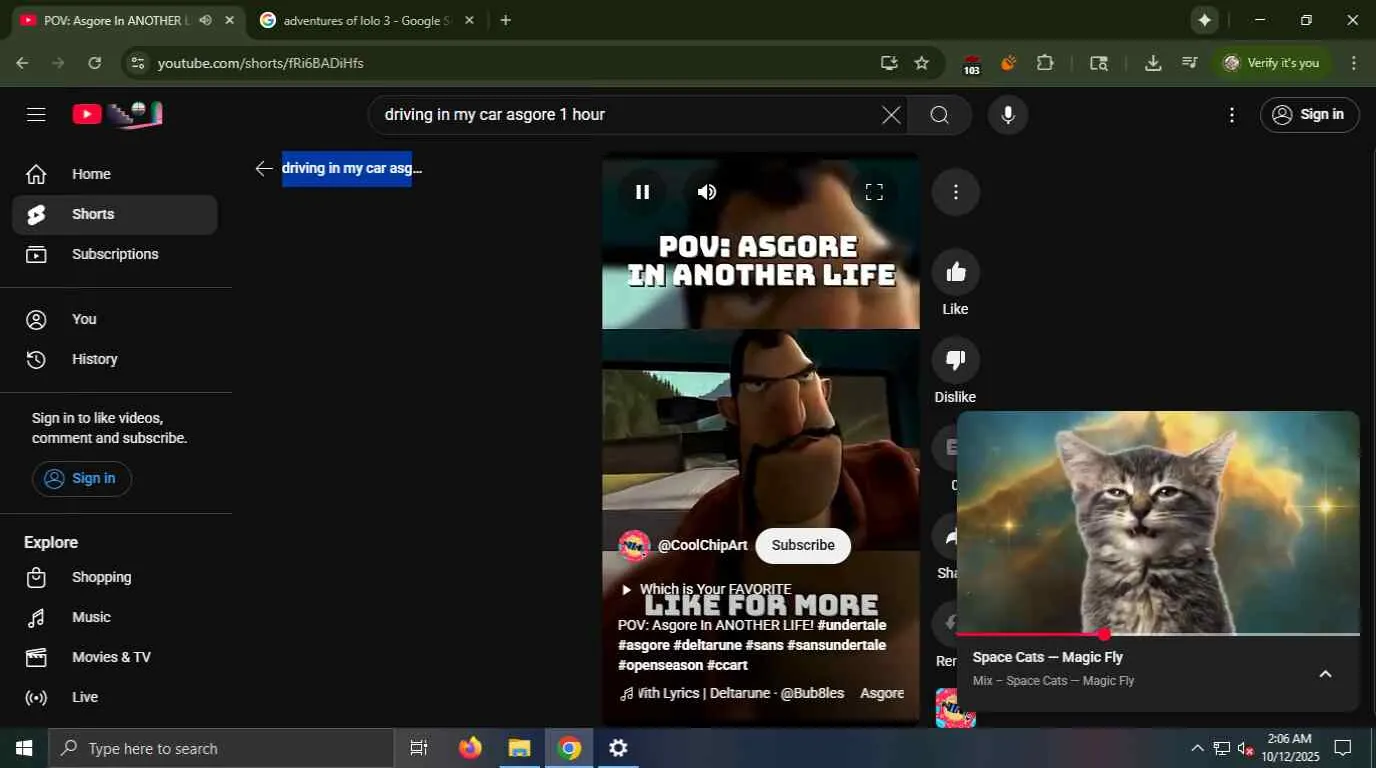This screenshot has height=768, width=1376.
Task: Open the #undertale hashtag
Action: (x=851, y=625)
